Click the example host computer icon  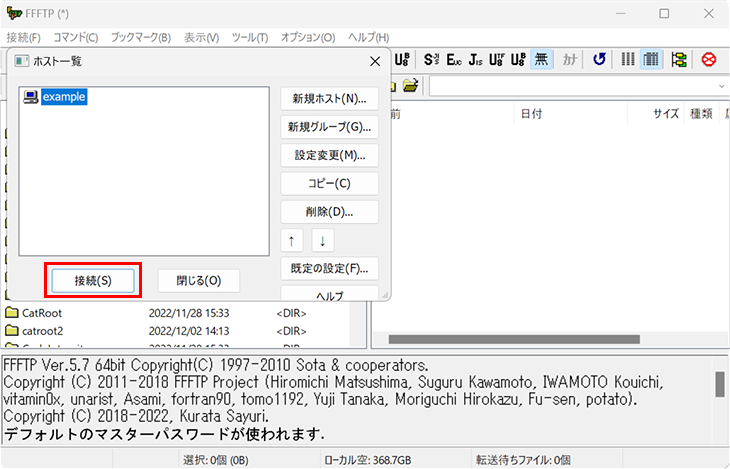click(x=31, y=97)
